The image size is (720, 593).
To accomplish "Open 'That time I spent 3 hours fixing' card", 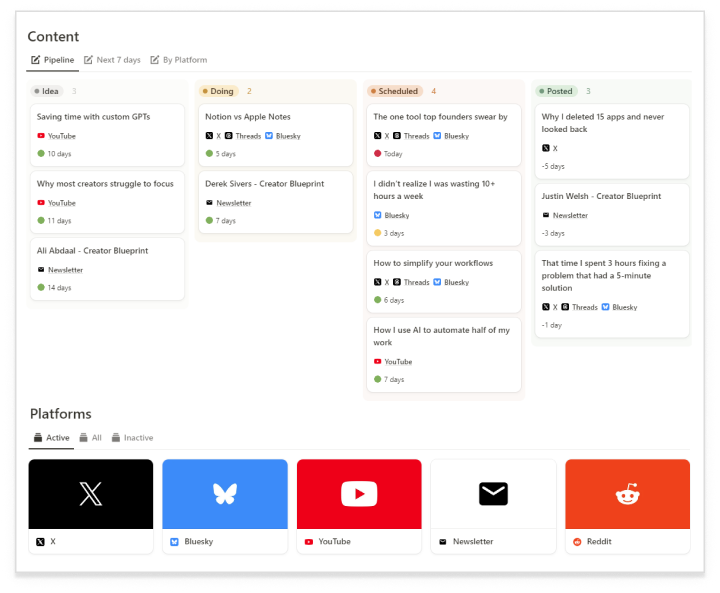I will (x=612, y=294).
